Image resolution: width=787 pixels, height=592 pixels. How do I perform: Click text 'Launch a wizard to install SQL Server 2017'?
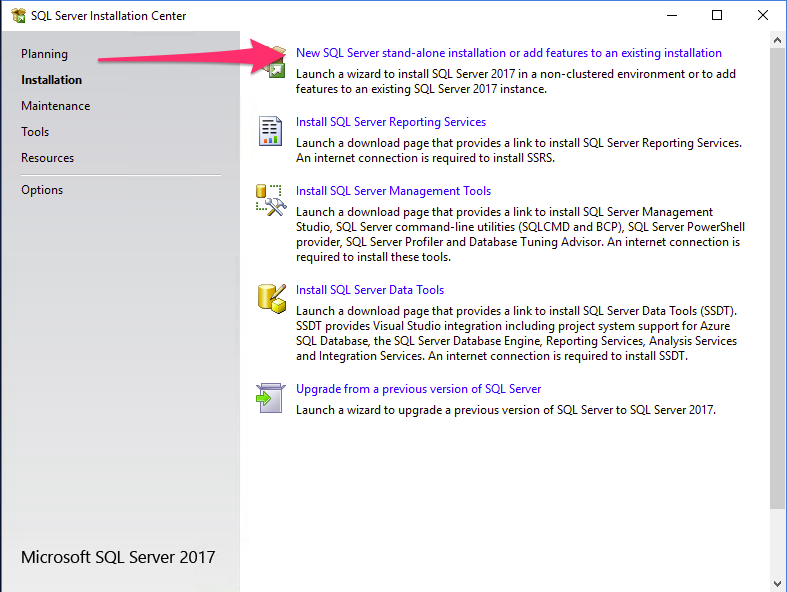[x=406, y=74]
